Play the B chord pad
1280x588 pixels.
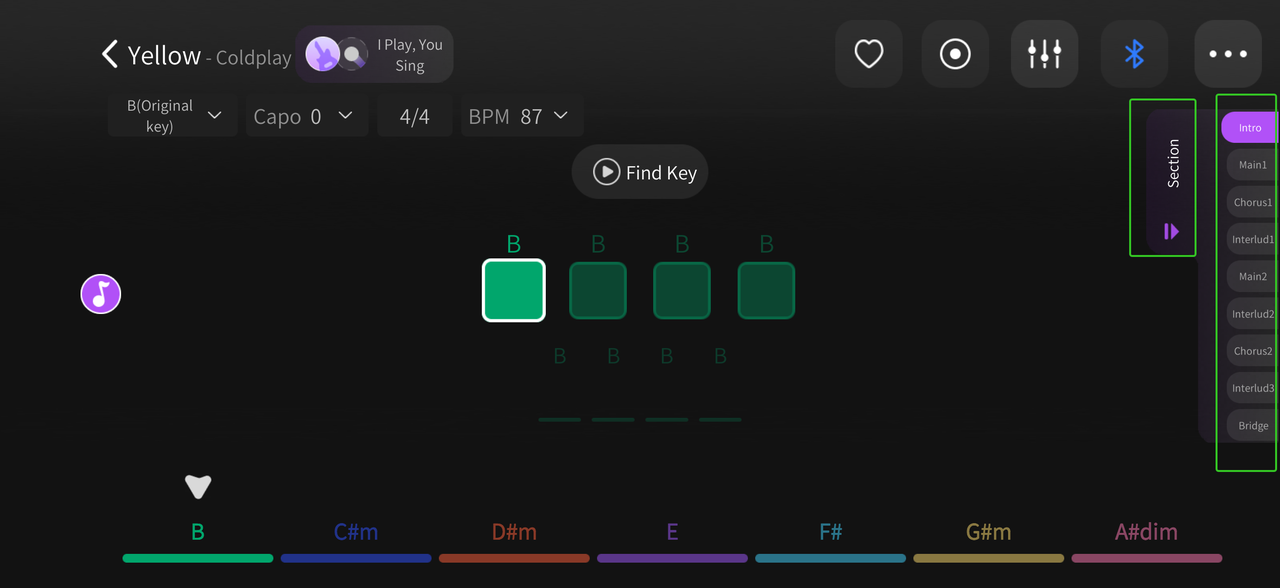click(x=198, y=540)
